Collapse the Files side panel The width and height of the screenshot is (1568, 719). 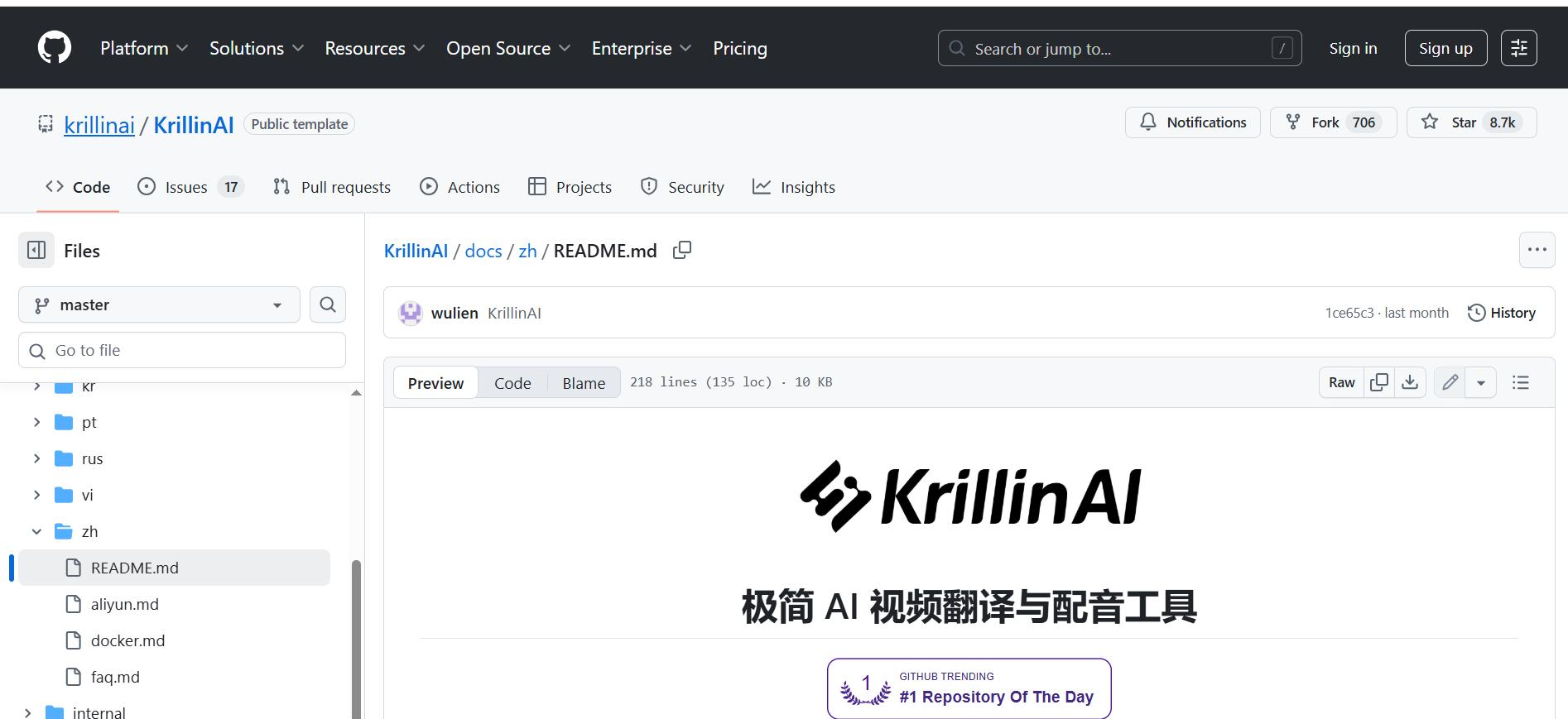[x=36, y=250]
